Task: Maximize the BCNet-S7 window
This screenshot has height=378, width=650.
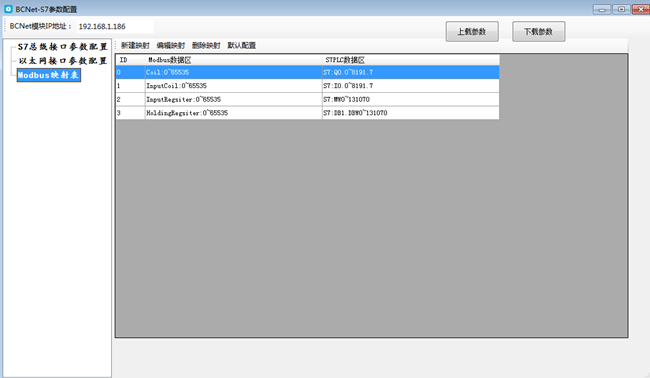Action: (x=621, y=9)
